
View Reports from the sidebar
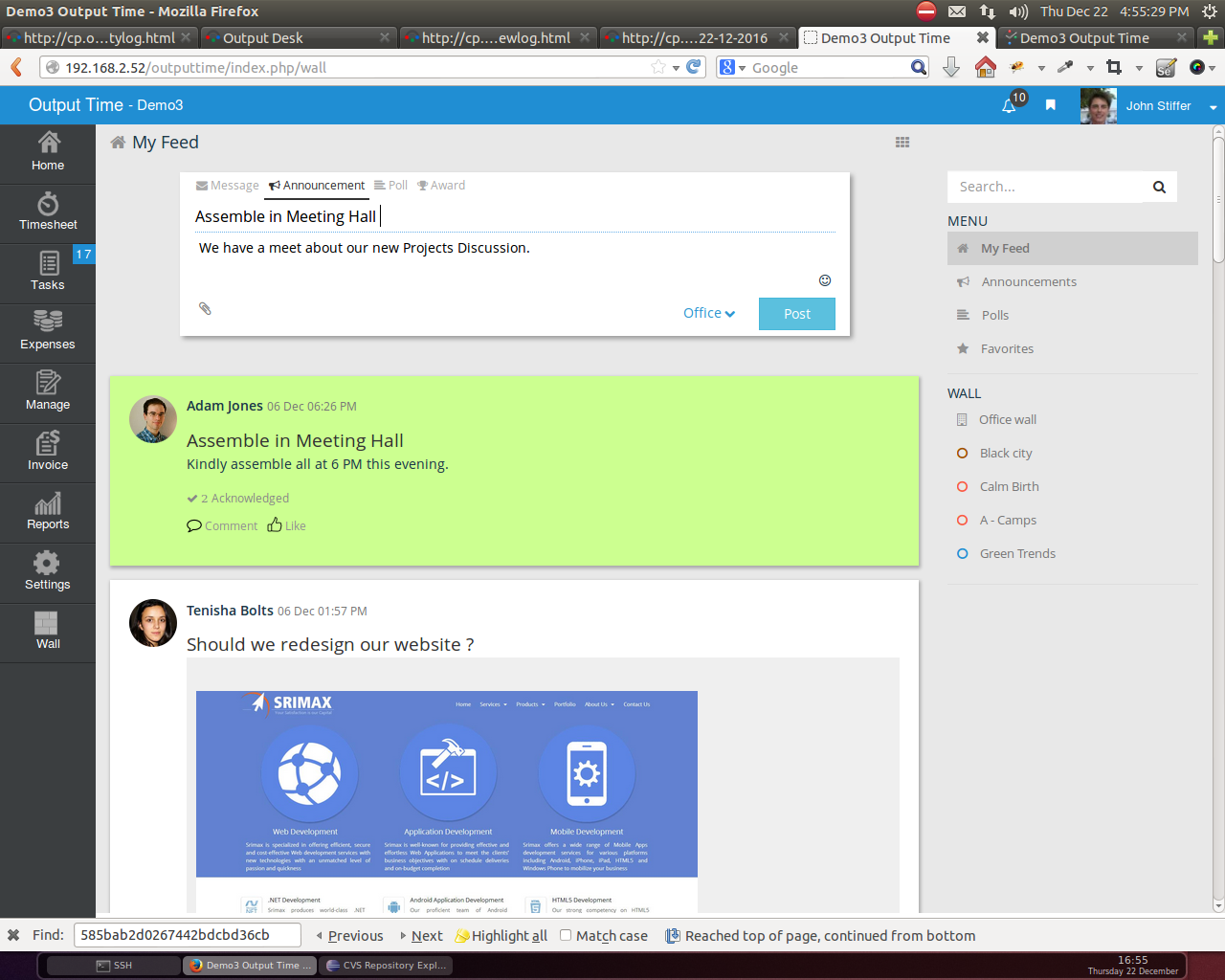[48, 513]
